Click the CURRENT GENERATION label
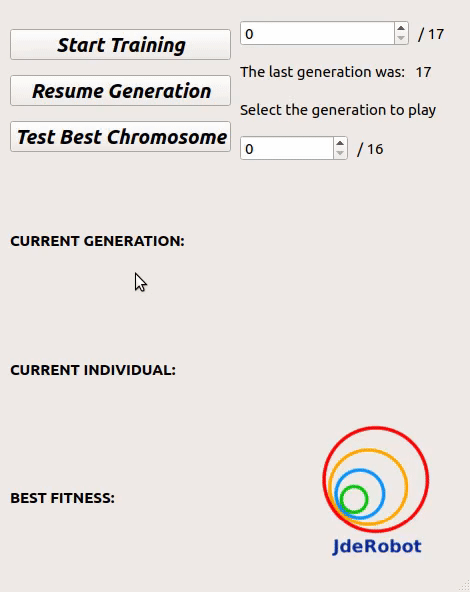Screen dimensions: 470x592 pyautogui.click(x=97, y=241)
